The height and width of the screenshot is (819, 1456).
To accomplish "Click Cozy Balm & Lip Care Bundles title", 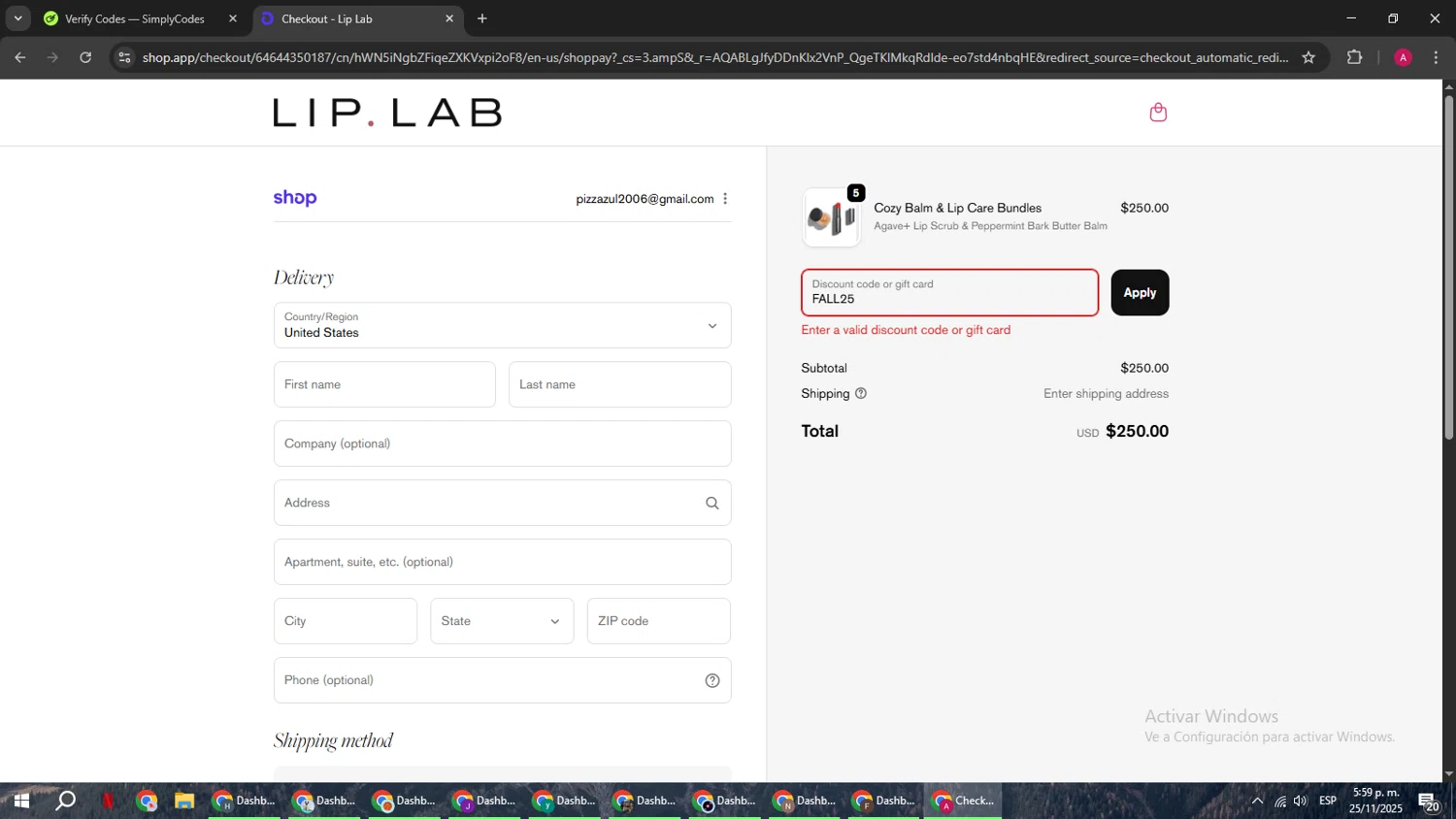I will point(957,208).
